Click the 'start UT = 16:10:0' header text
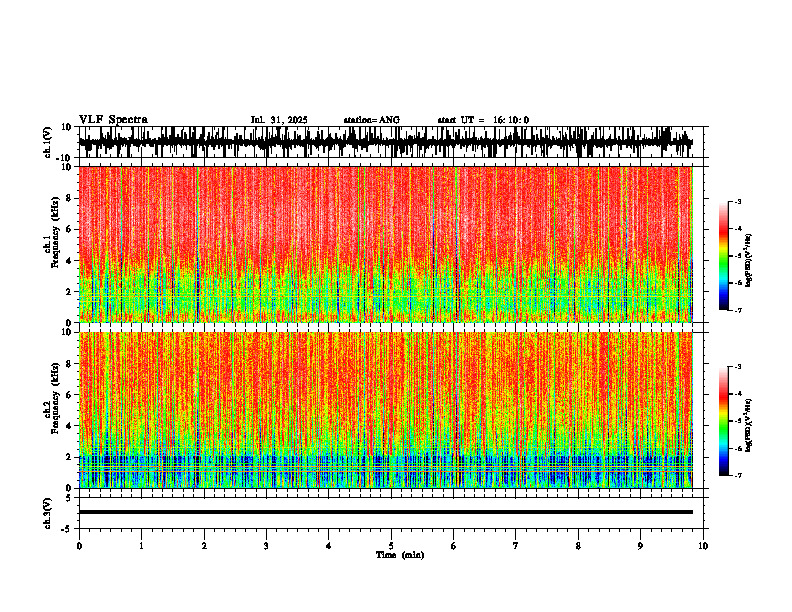This screenshot has height=612, width=792. [483, 120]
